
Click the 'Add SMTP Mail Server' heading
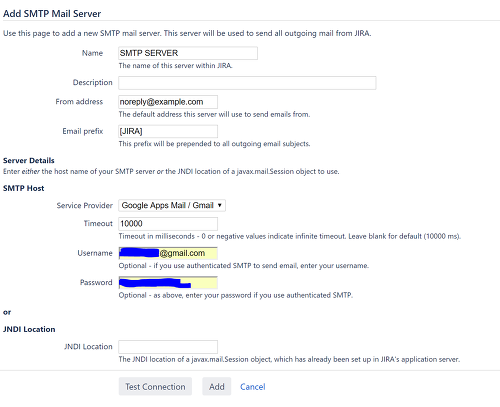[x=52, y=14]
